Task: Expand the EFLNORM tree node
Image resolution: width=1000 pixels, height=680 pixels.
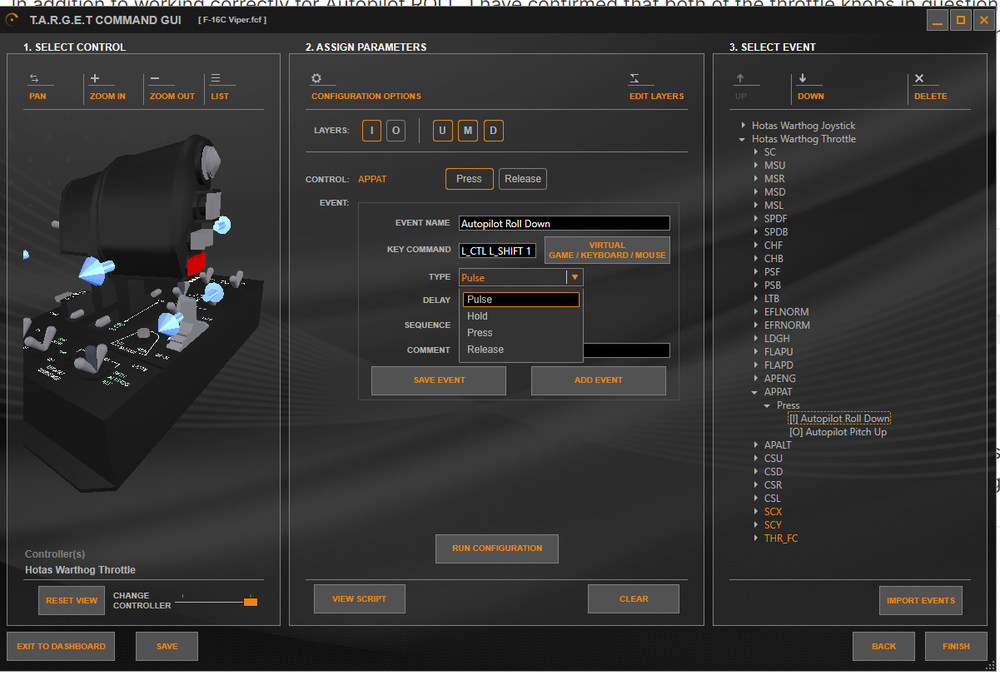Action: point(756,312)
